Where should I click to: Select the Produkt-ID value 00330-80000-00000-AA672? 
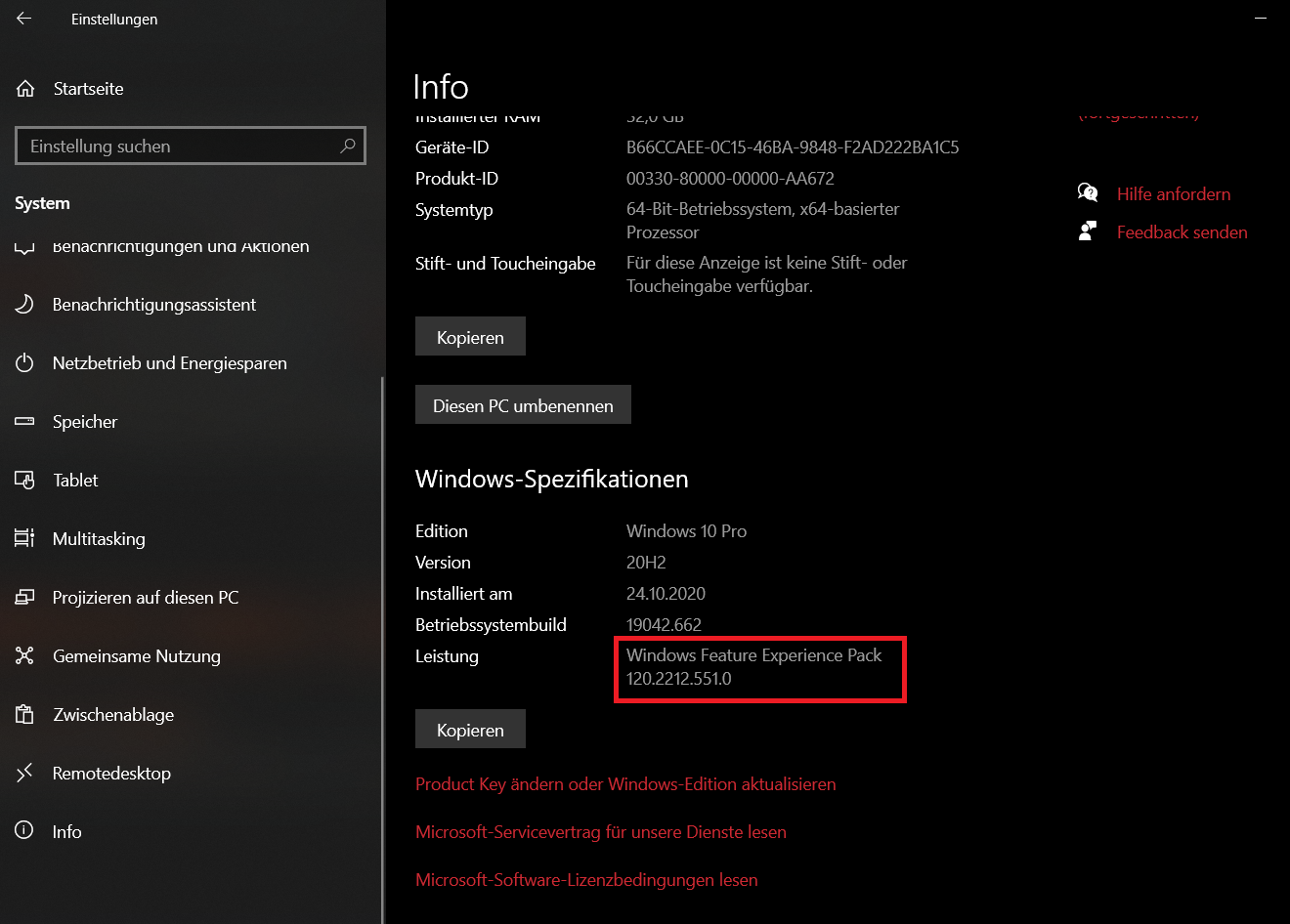click(x=730, y=179)
